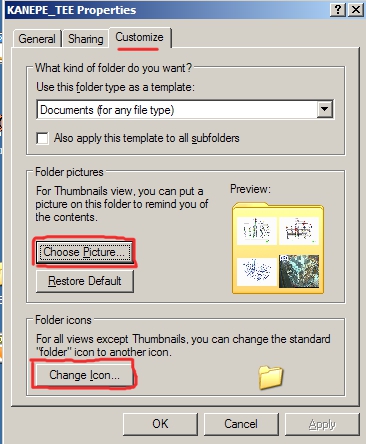Dismiss the dialog with Cancel
366x444 pixels.
coord(241,424)
